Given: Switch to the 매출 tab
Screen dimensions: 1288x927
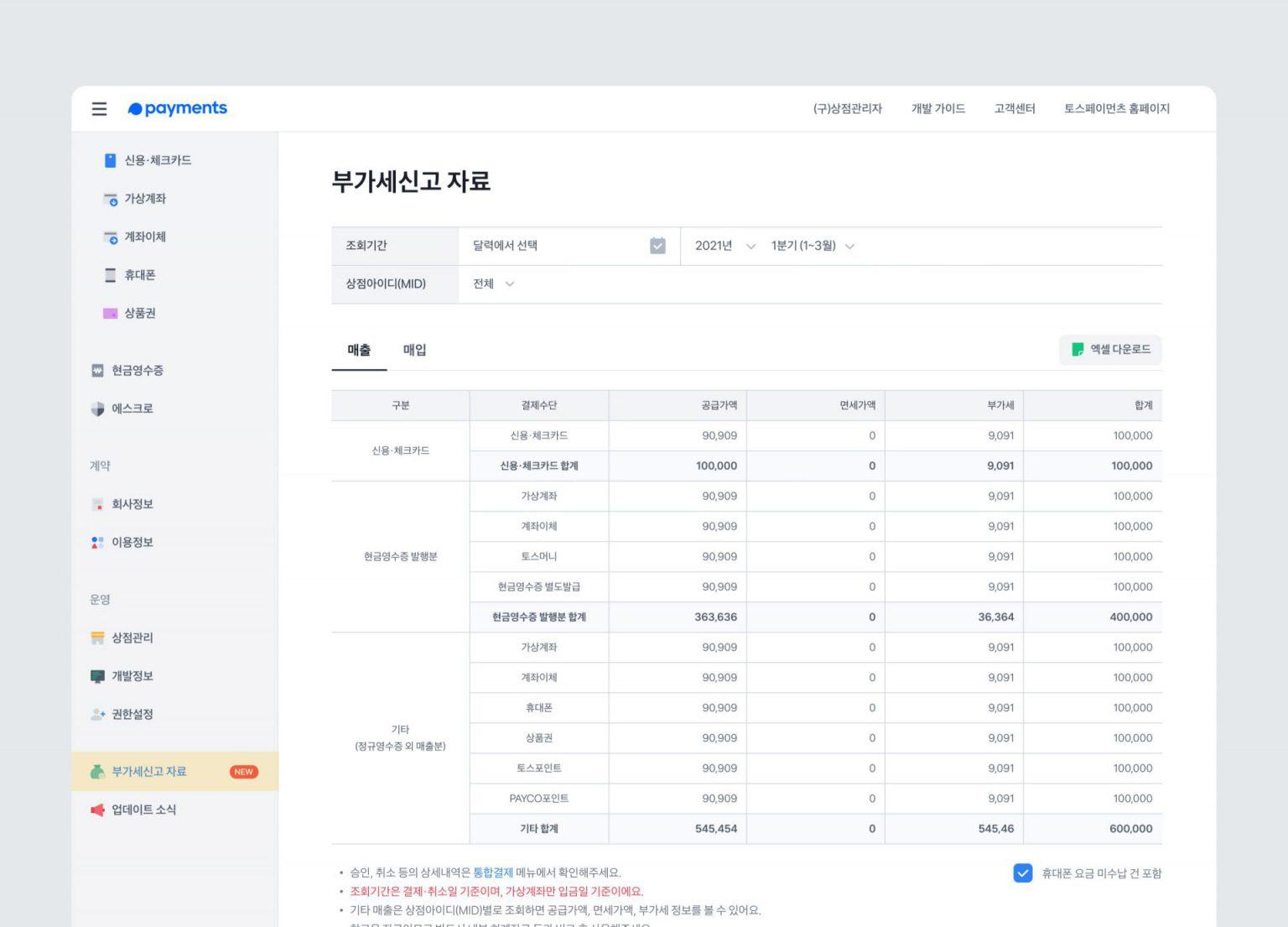Looking at the screenshot, I should point(359,350).
